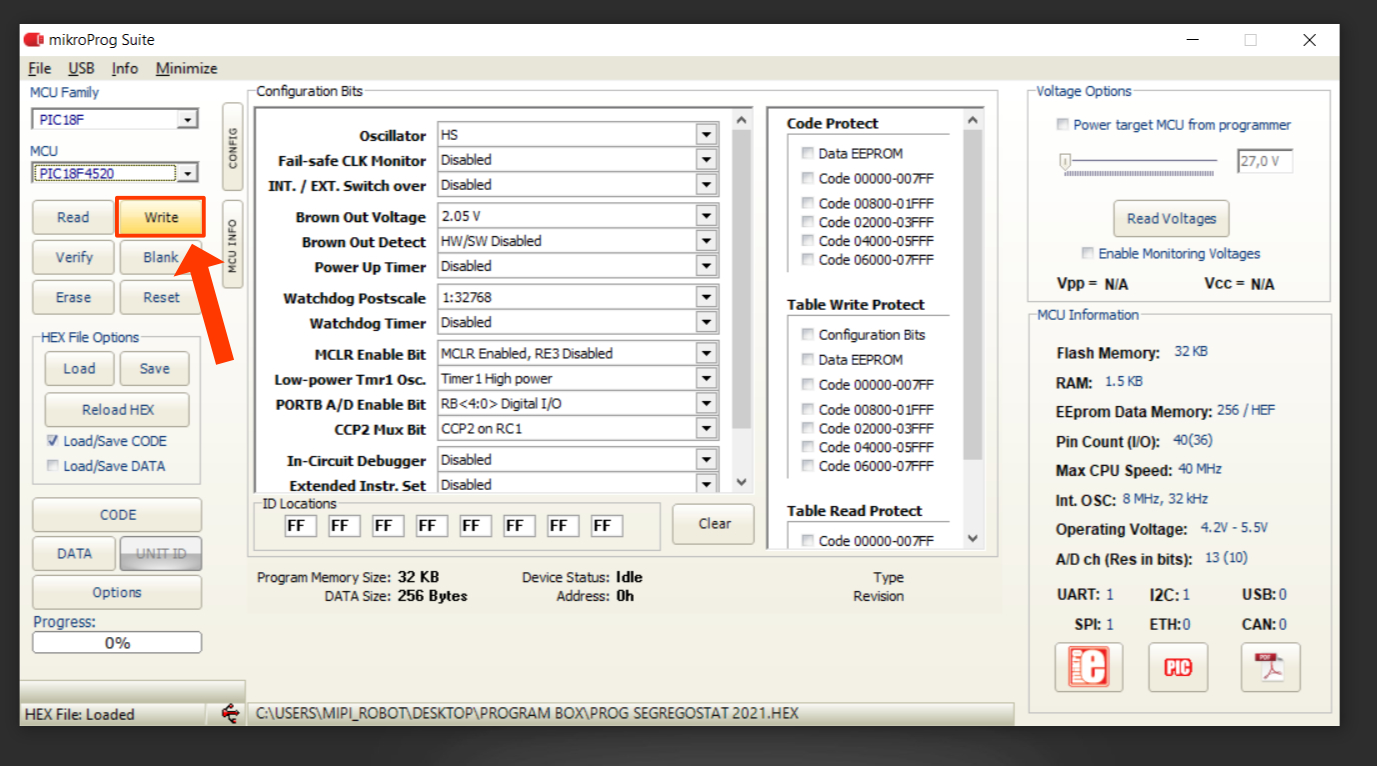
Task: Load a HEX file with Load button
Action: 79,368
